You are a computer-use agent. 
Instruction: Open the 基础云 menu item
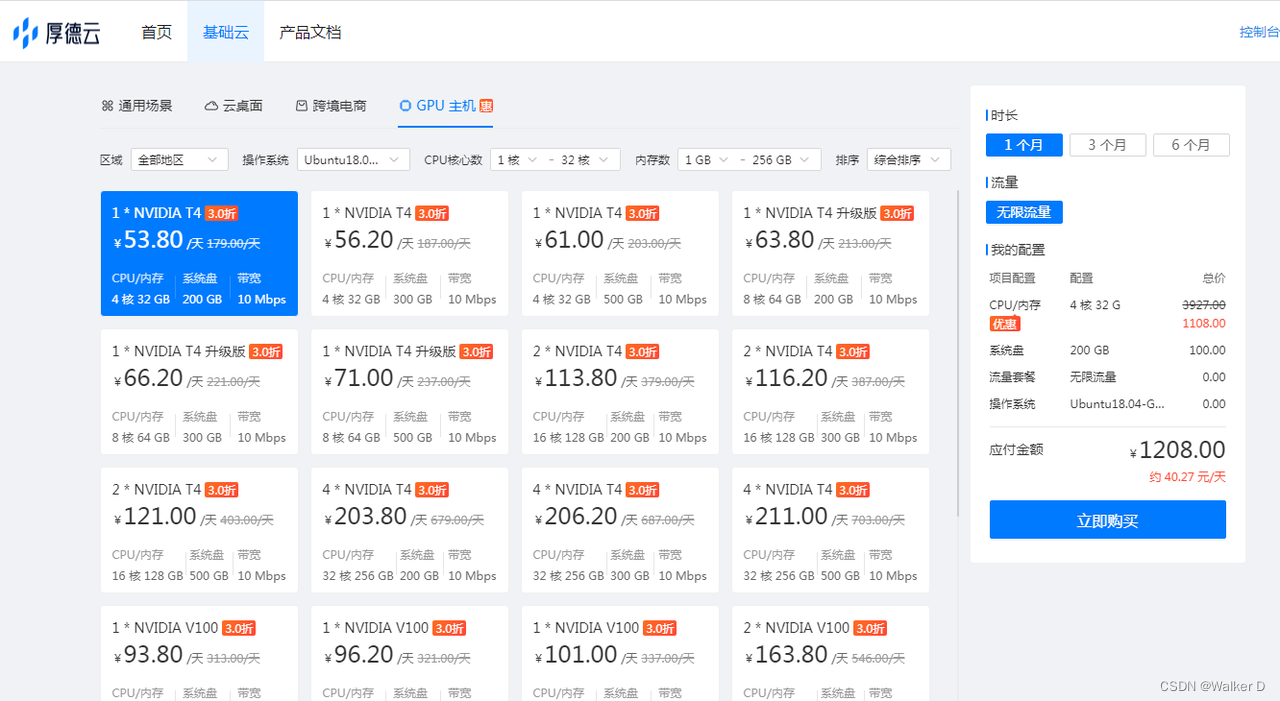point(225,32)
